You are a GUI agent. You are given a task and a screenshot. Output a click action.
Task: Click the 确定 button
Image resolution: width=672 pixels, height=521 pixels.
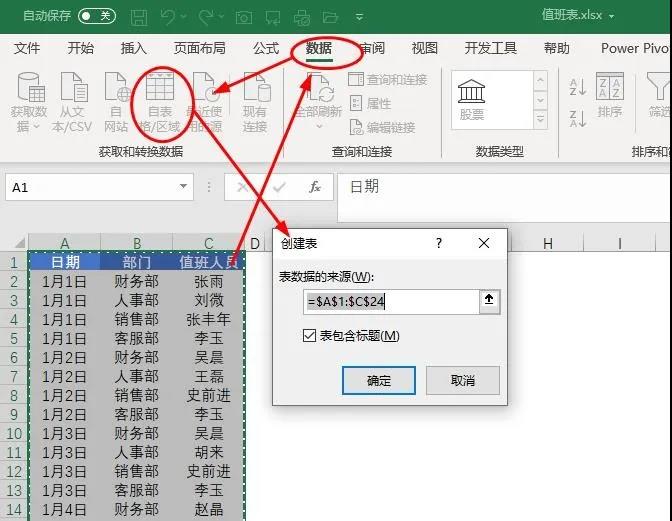[x=379, y=380]
